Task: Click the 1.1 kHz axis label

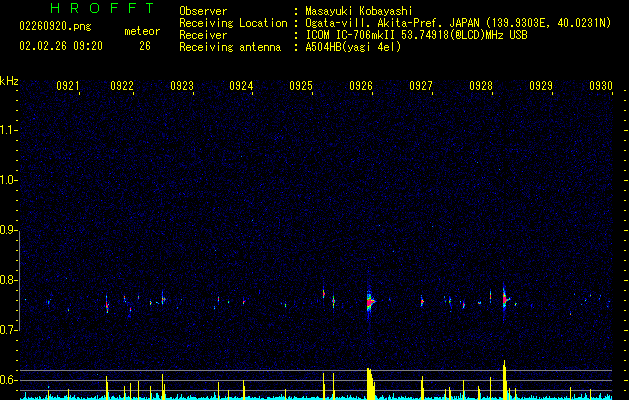Action: [x=9, y=130]
